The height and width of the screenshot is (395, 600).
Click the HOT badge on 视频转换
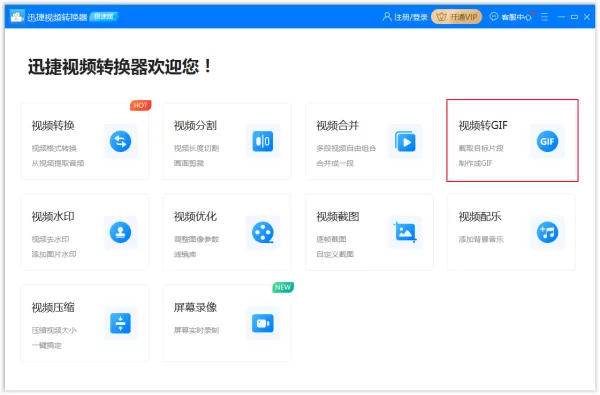140,105
